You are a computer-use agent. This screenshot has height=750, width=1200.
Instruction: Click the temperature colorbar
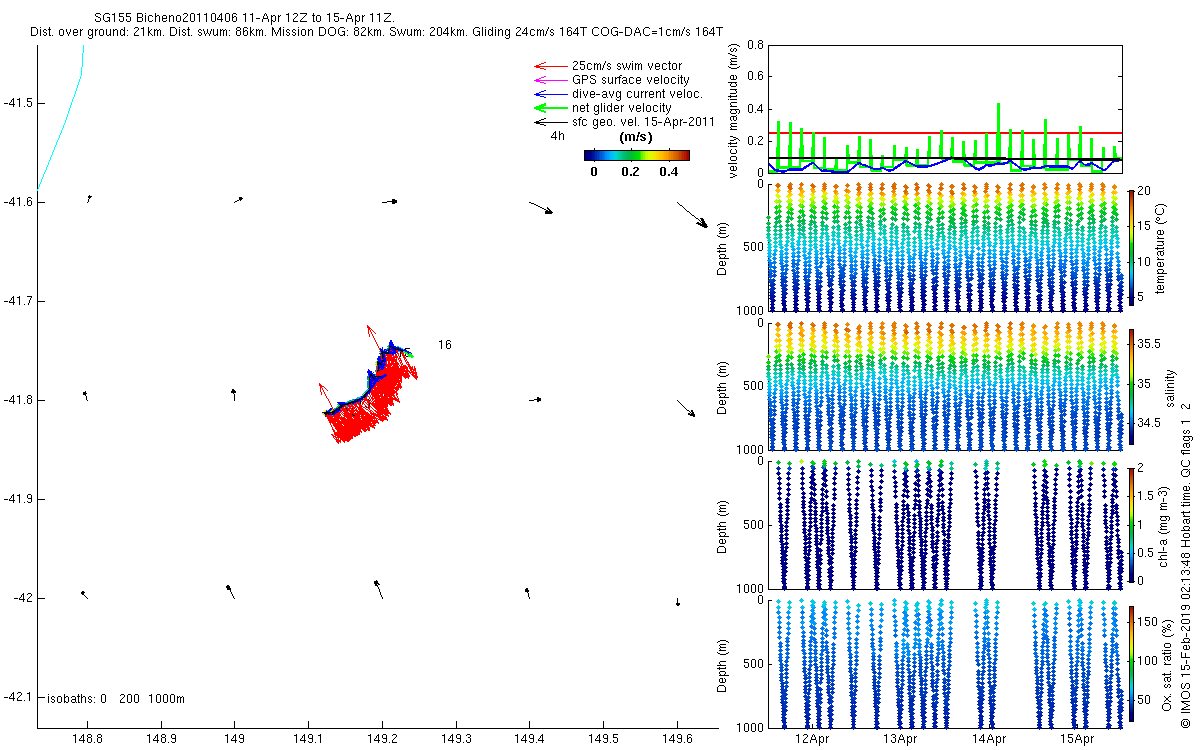[x=1130, y=246]
